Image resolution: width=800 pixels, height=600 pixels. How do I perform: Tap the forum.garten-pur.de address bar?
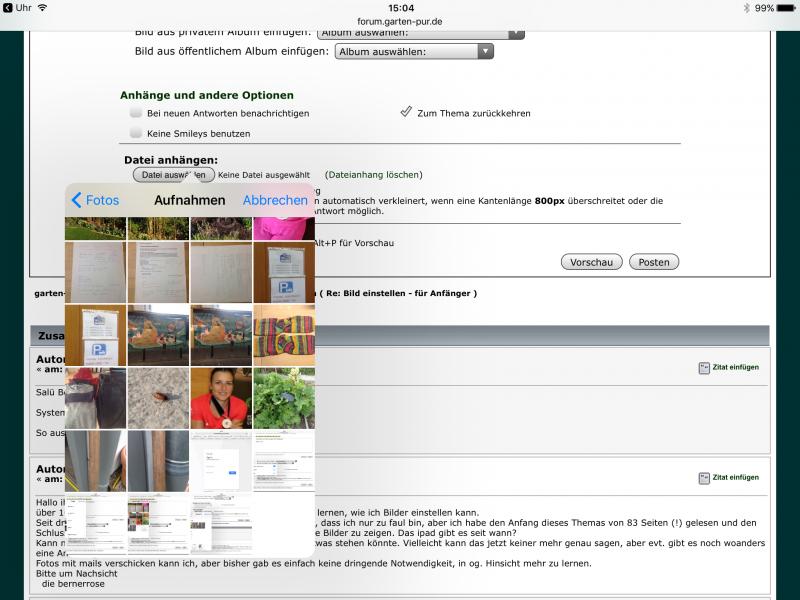(400, 21)
